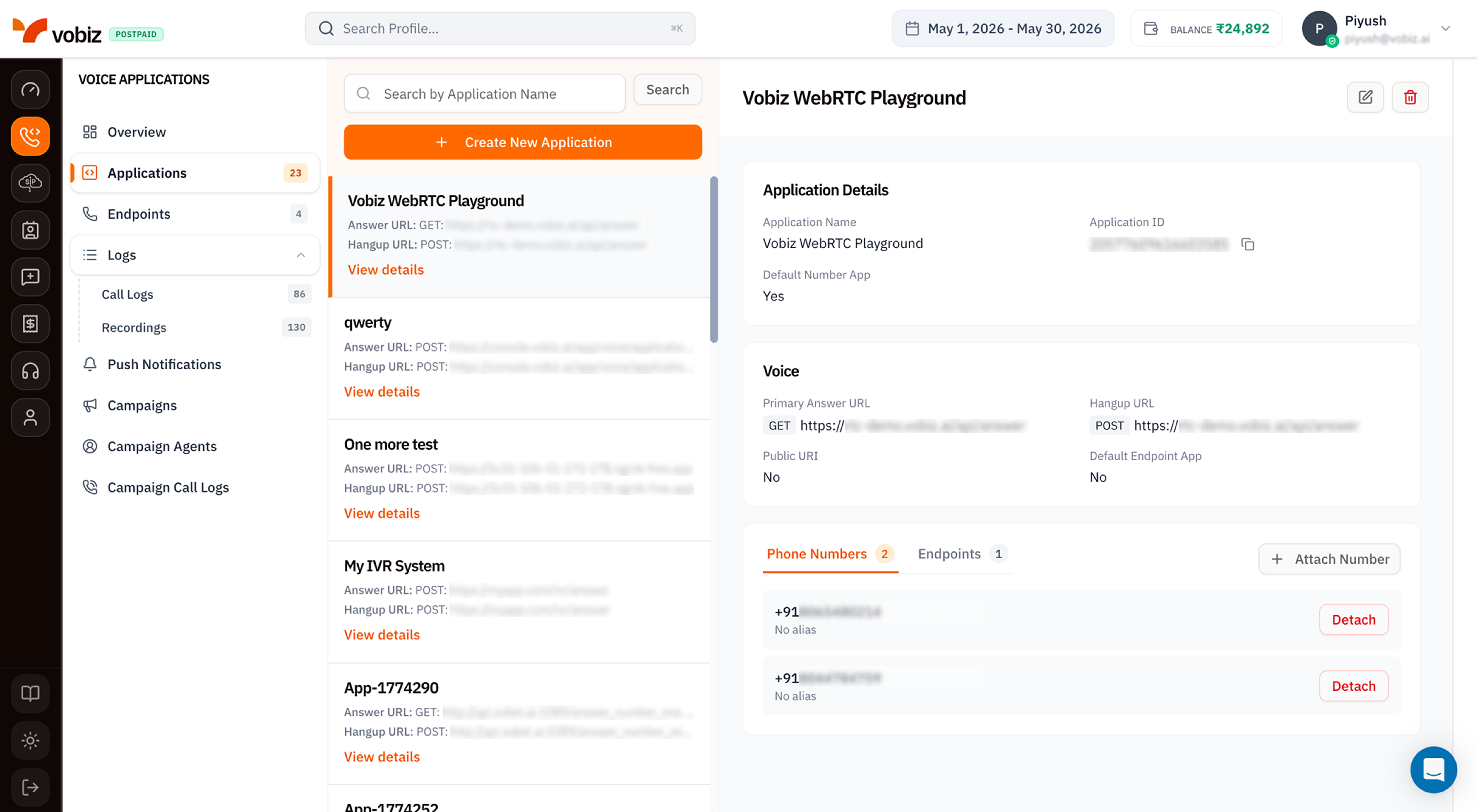Open the messaging plus sidebar icon
Viewport: 1477px width, 812px height.
[x=30, y=277]
